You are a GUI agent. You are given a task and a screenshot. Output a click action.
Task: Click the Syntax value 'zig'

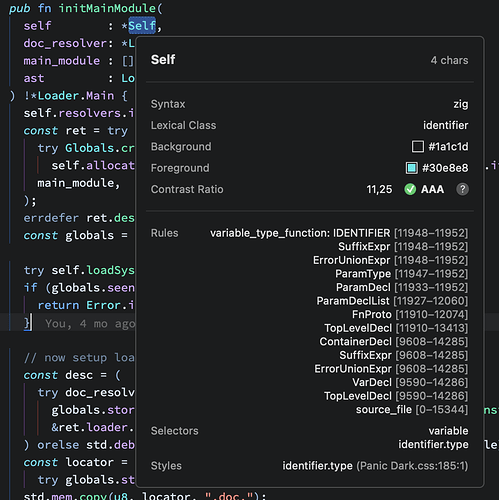(x=461, y=104)
